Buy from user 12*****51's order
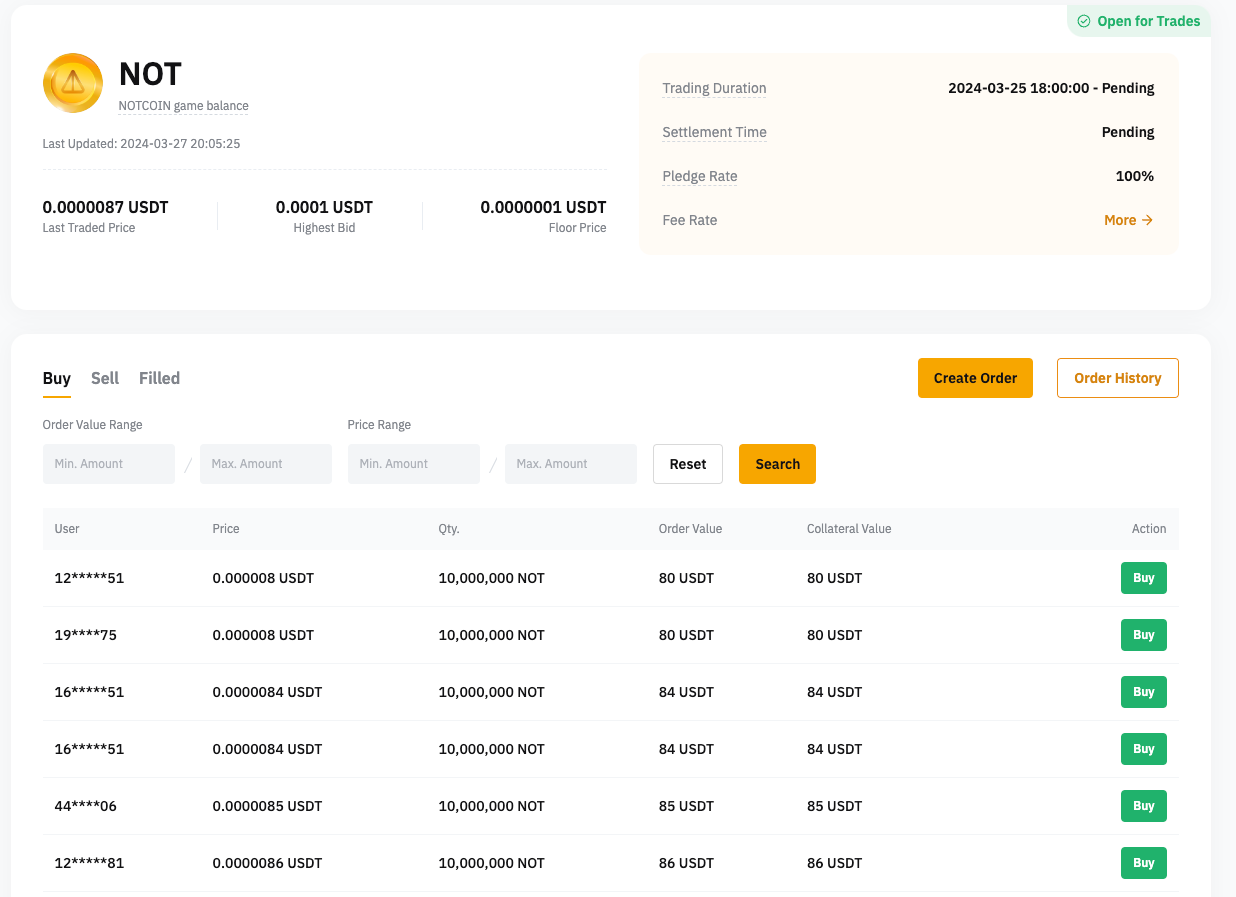 pyautogui.click(x=1143, y=577)
